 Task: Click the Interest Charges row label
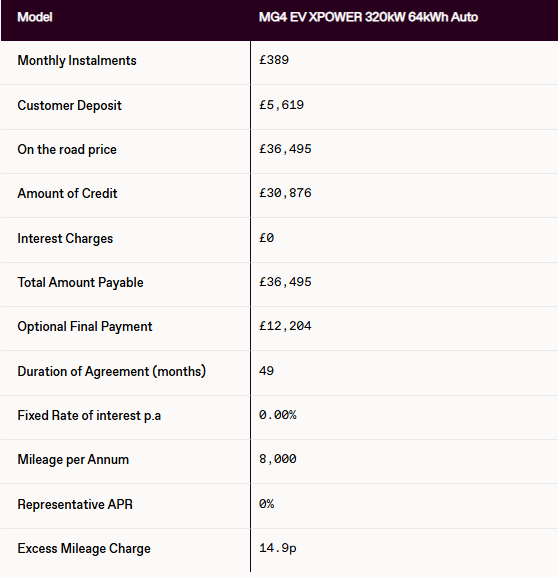coord(65,238)
